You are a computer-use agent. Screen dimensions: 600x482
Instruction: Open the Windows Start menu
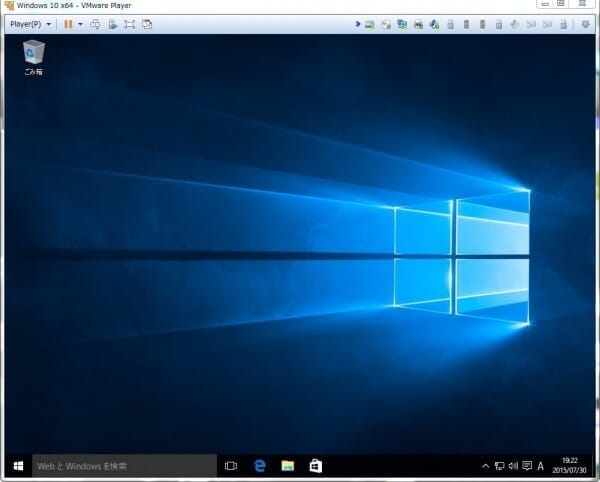18,466
